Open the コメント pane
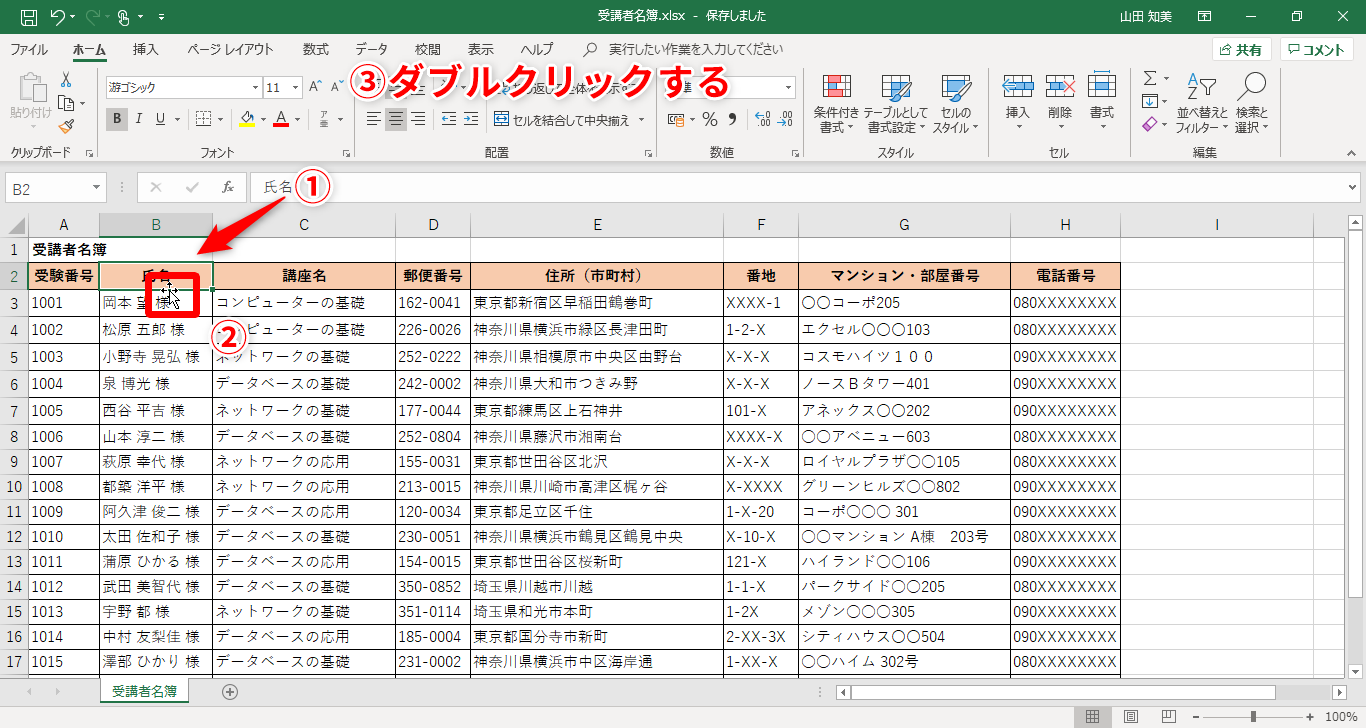 pyautogui.click(x=1317, y=50)
